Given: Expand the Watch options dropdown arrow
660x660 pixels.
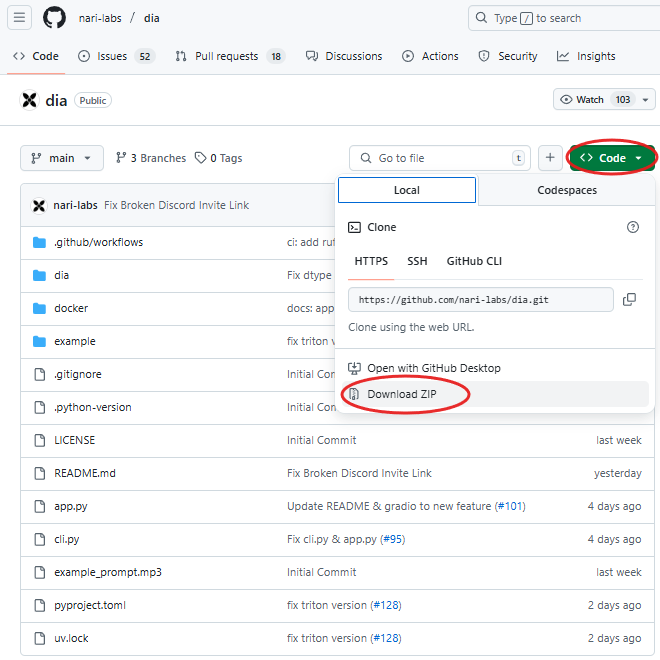Looking at the screenshot, I should (x=645, y=100).
